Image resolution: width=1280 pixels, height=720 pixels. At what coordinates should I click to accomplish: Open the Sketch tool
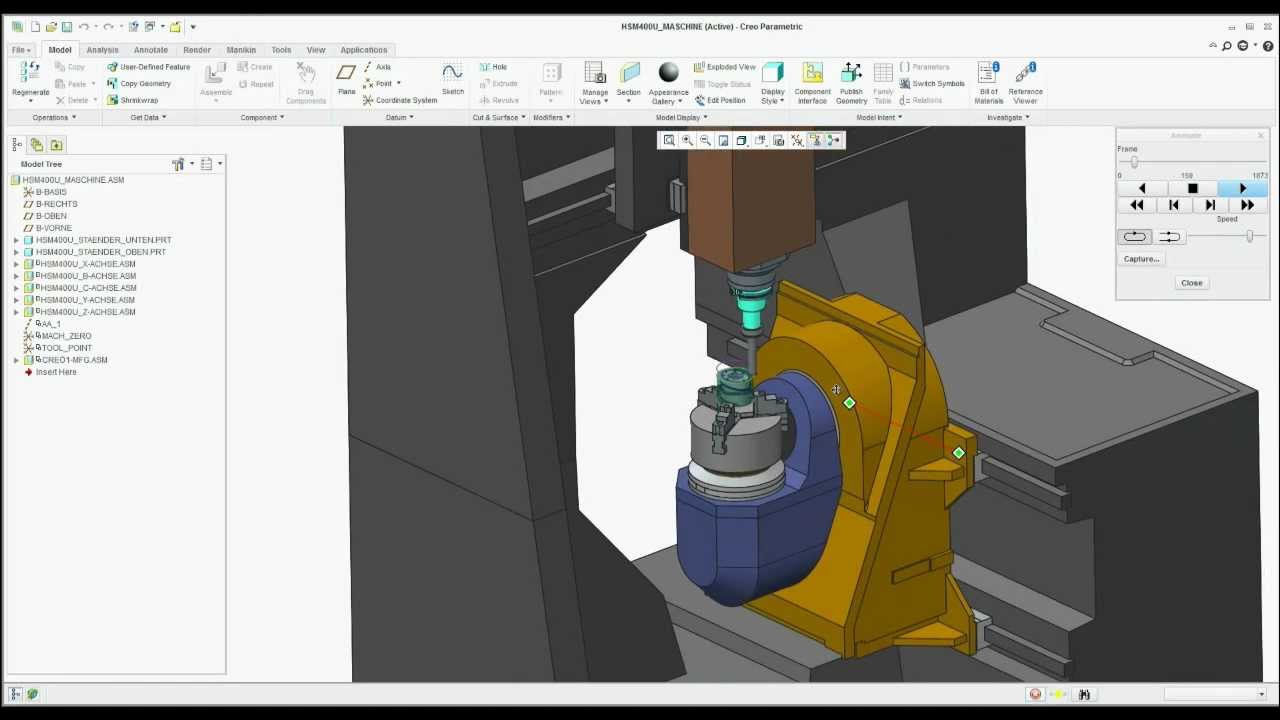pyautogui.click(x=453, y=78)
